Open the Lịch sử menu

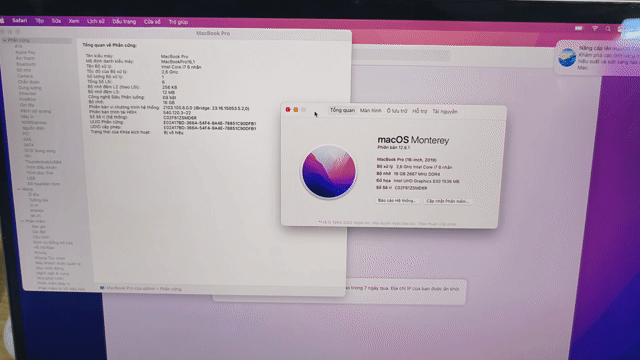pos(96,21)
